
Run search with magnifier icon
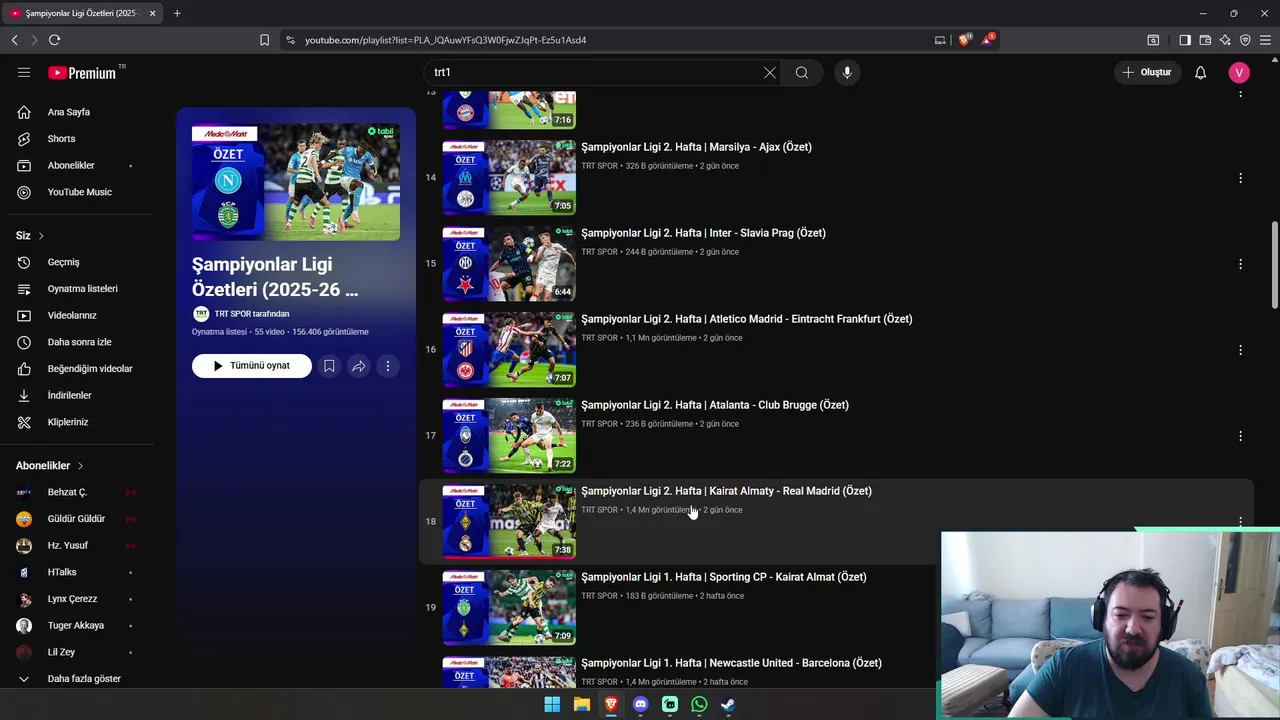tap(802, 72)
